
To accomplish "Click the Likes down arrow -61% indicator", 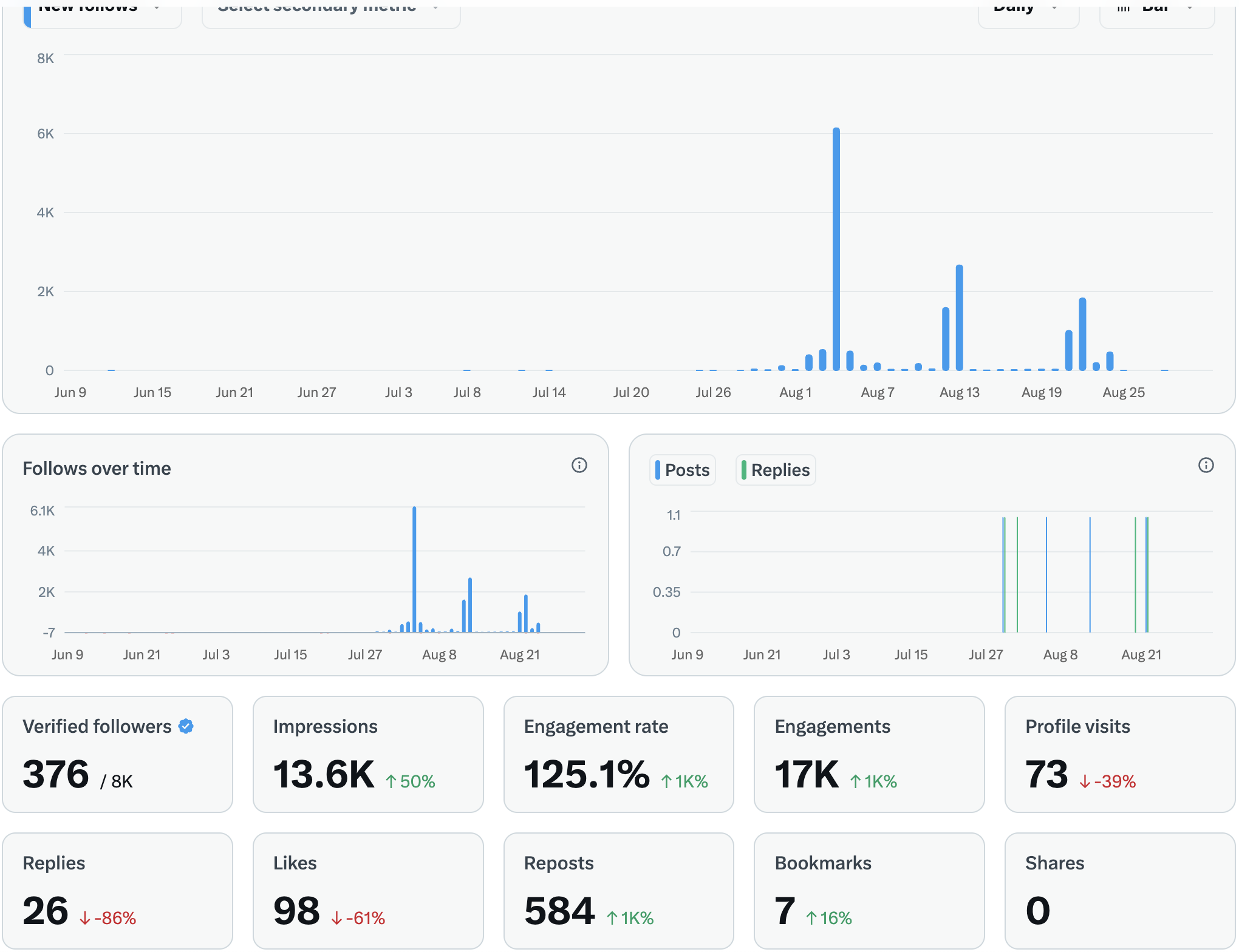I will point(358,918).
